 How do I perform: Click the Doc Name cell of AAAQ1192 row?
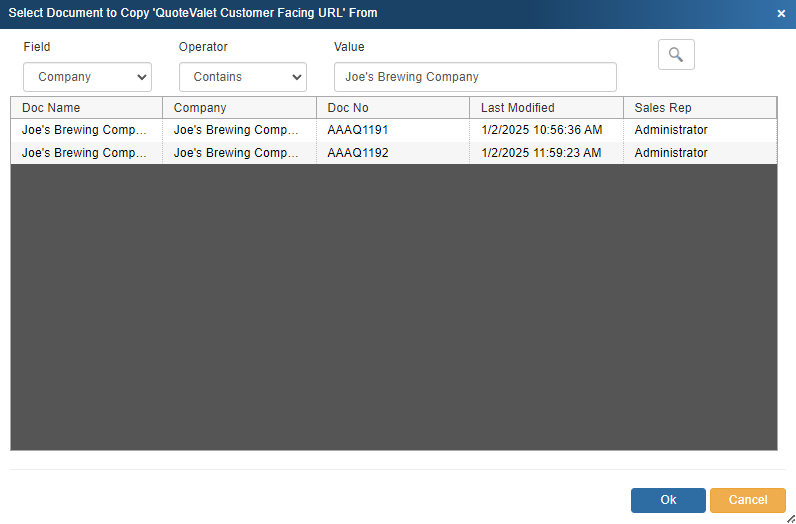click(x=85, y=153)
